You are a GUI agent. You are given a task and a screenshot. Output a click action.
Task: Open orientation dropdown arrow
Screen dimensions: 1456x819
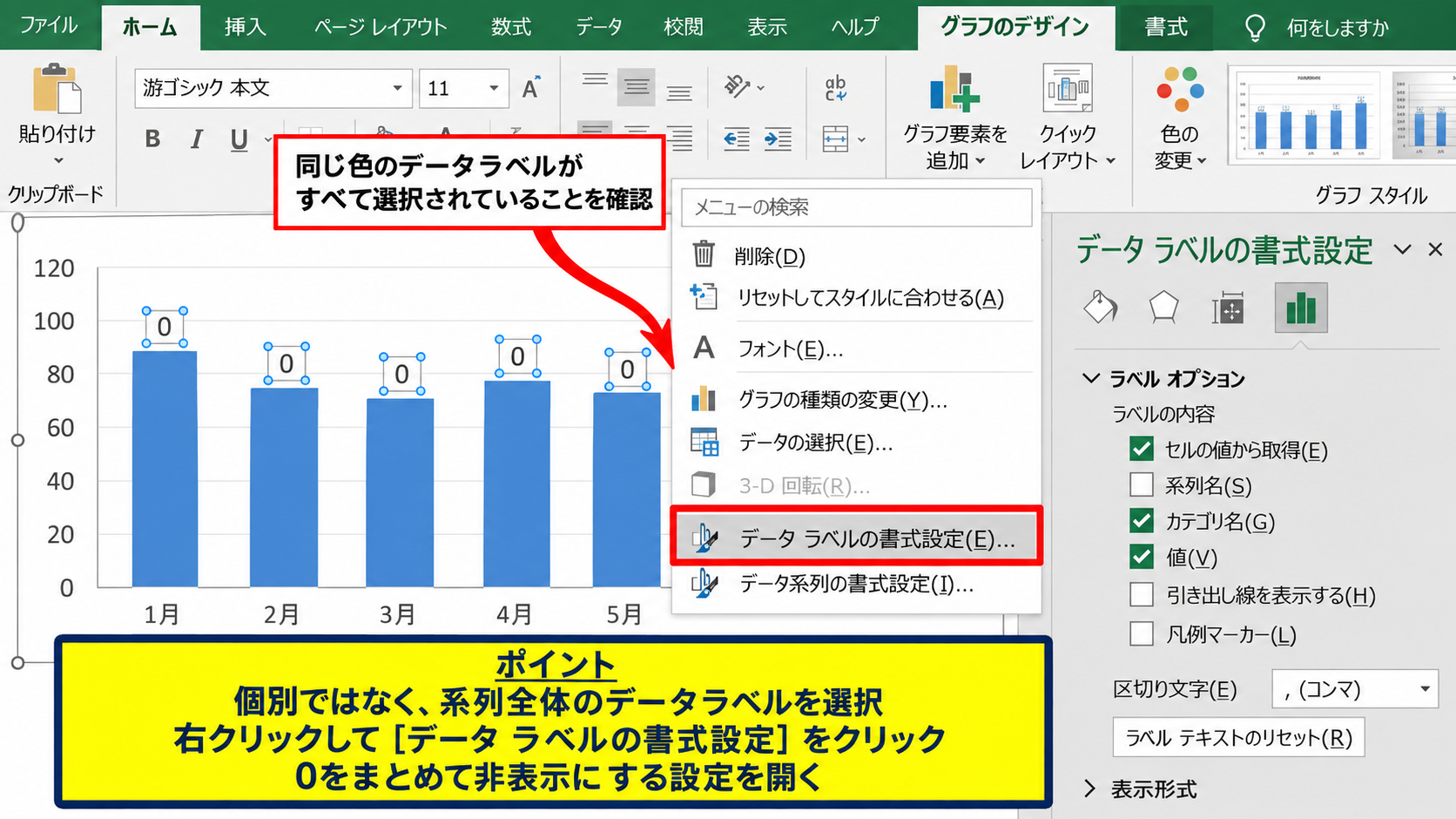coord(761,87)
